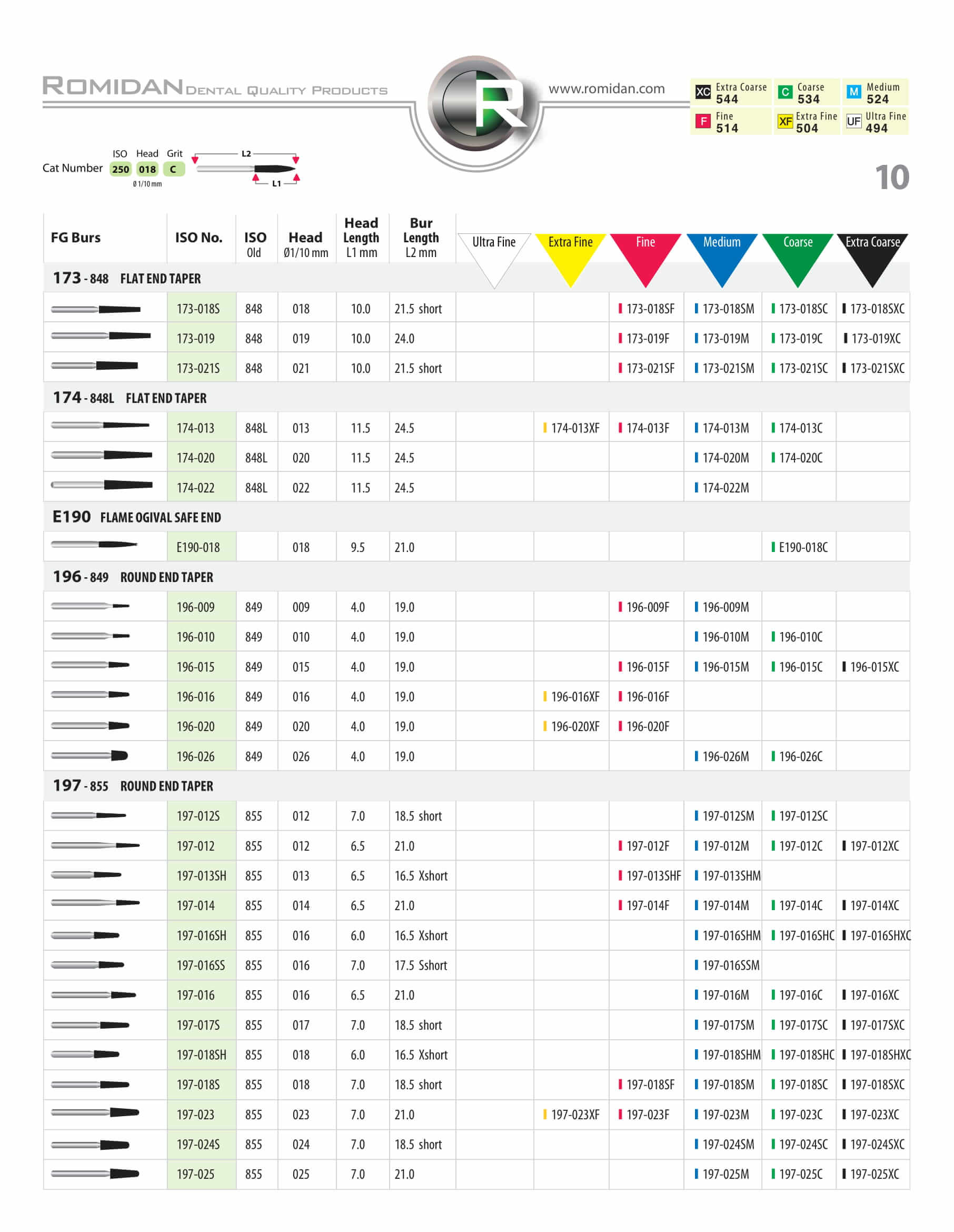This screenshot has width=954, height=1232.
Task: Click the 173-019 bur illustration
Action: (x=101, y=336)
